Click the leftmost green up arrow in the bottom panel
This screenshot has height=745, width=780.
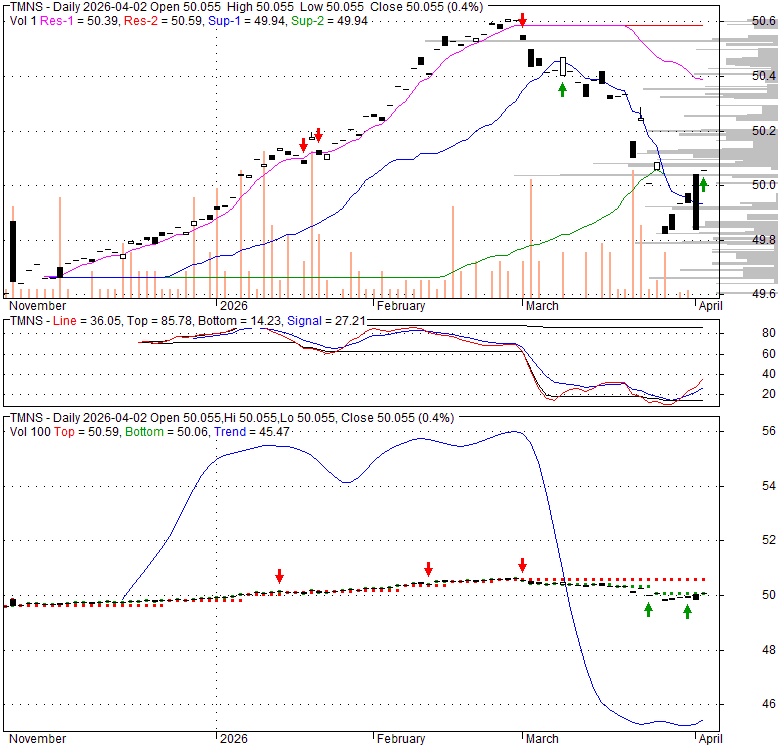click(648, 608)
